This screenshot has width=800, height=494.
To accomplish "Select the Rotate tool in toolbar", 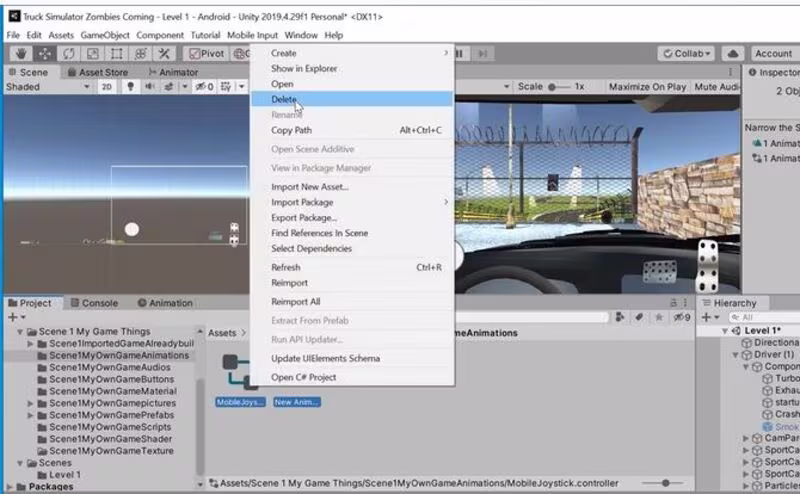I will (68, 54).
